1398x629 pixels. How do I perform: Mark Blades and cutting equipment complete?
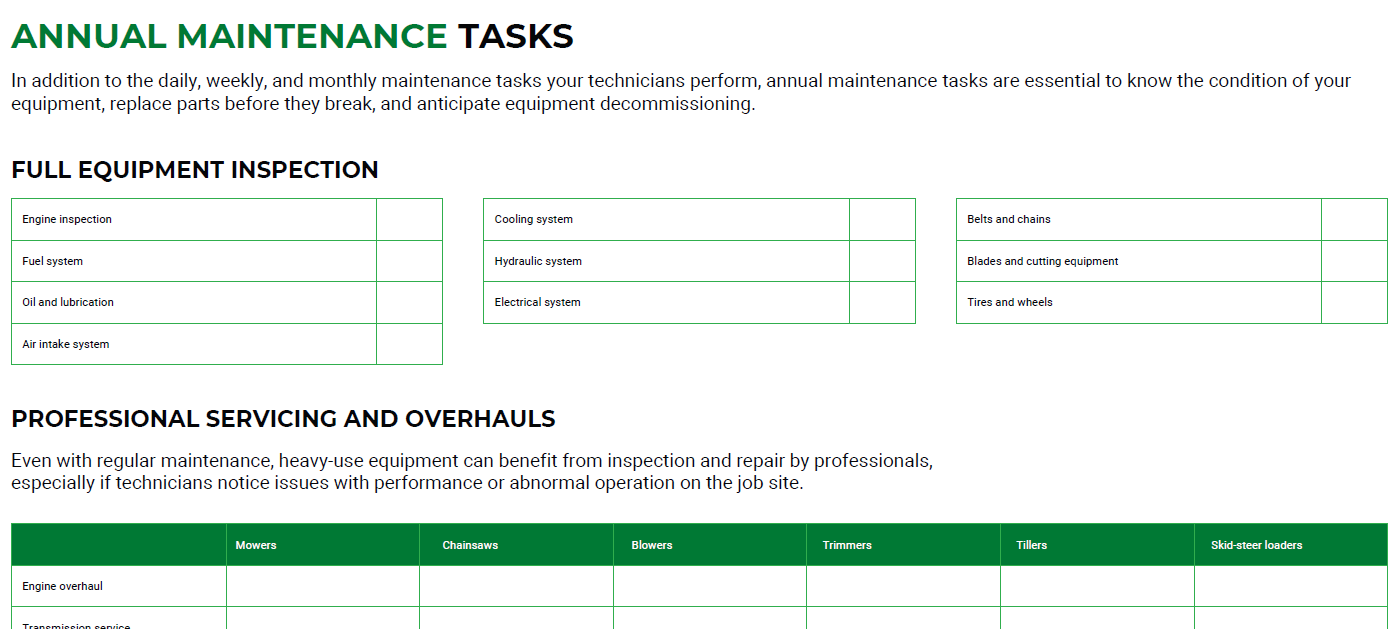pos(1355,260)
